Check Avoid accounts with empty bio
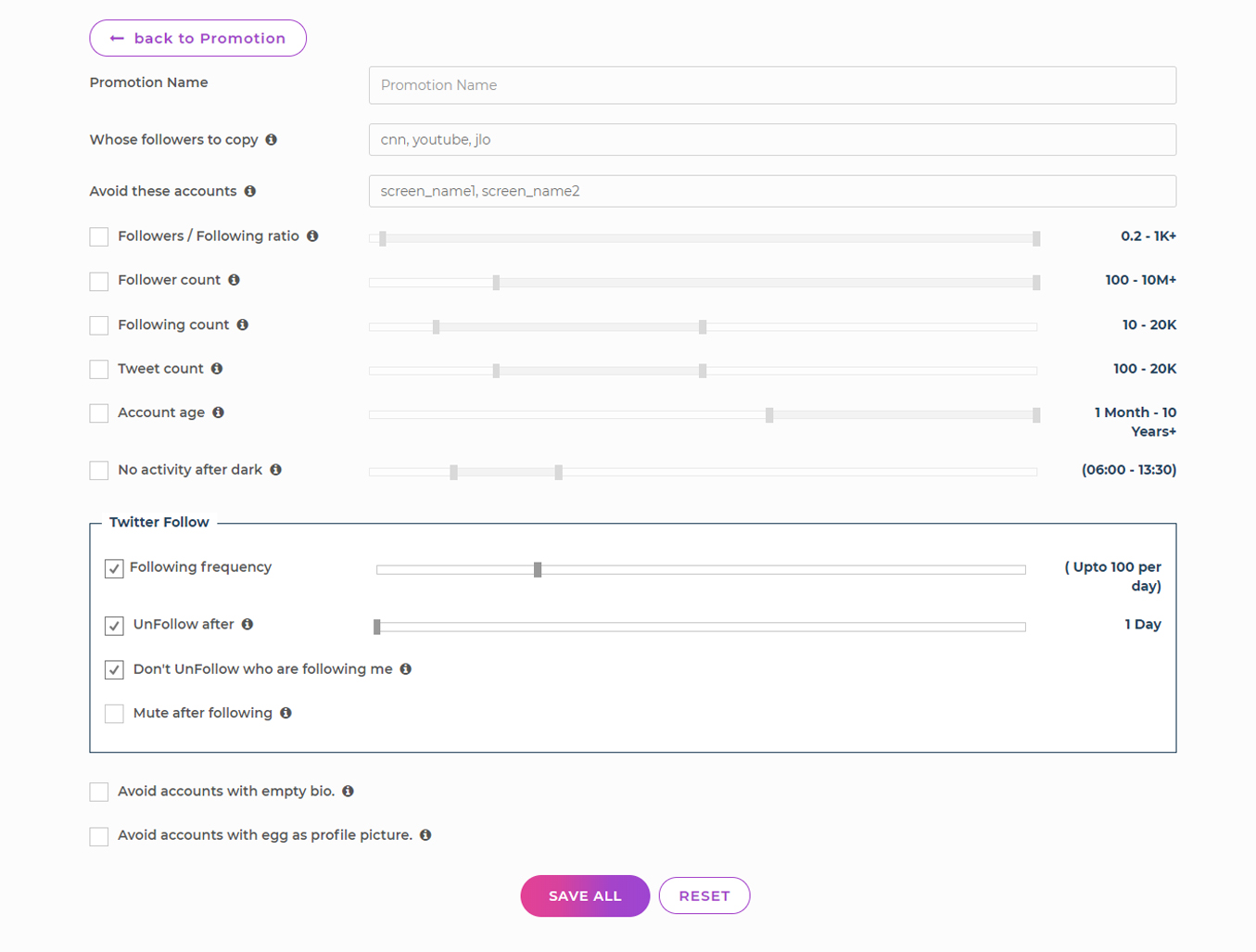The height and width of the screenshot is (952, 1256). pyautogui.click(x=98, y=792)
